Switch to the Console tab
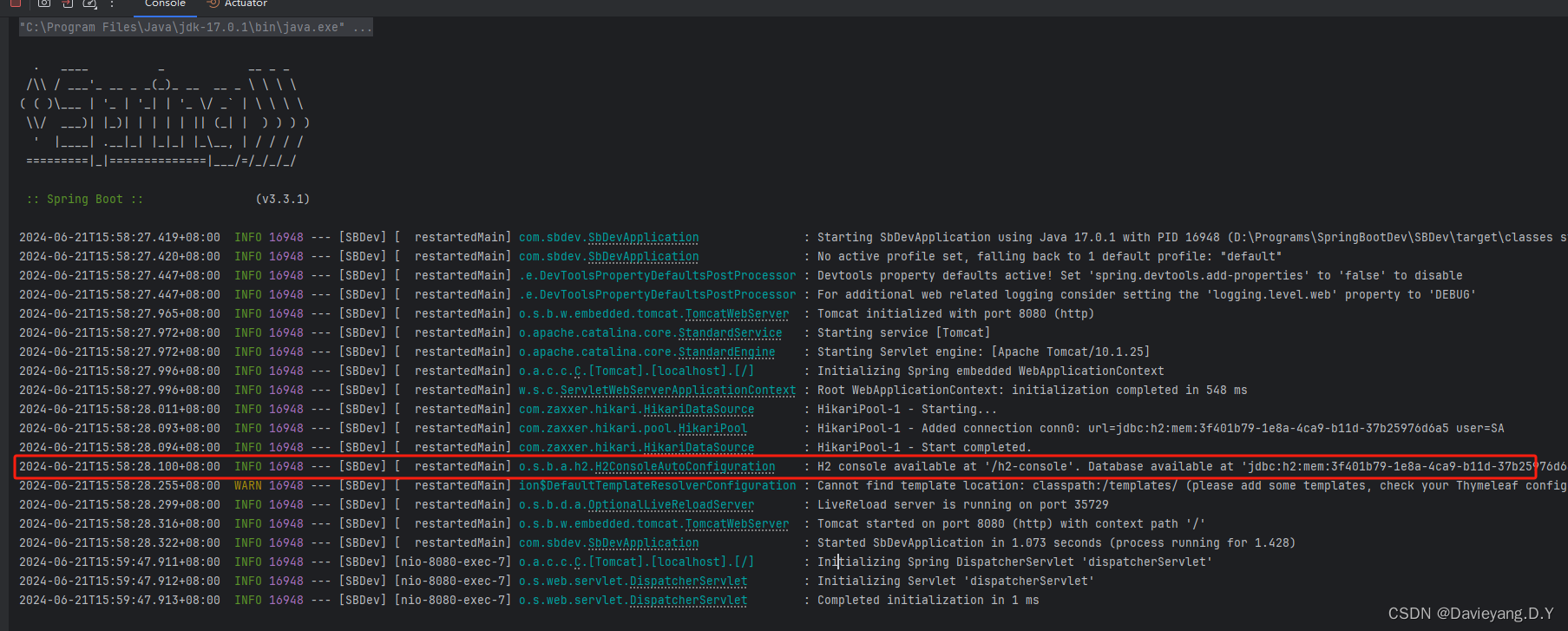 [x=165, y=3]
